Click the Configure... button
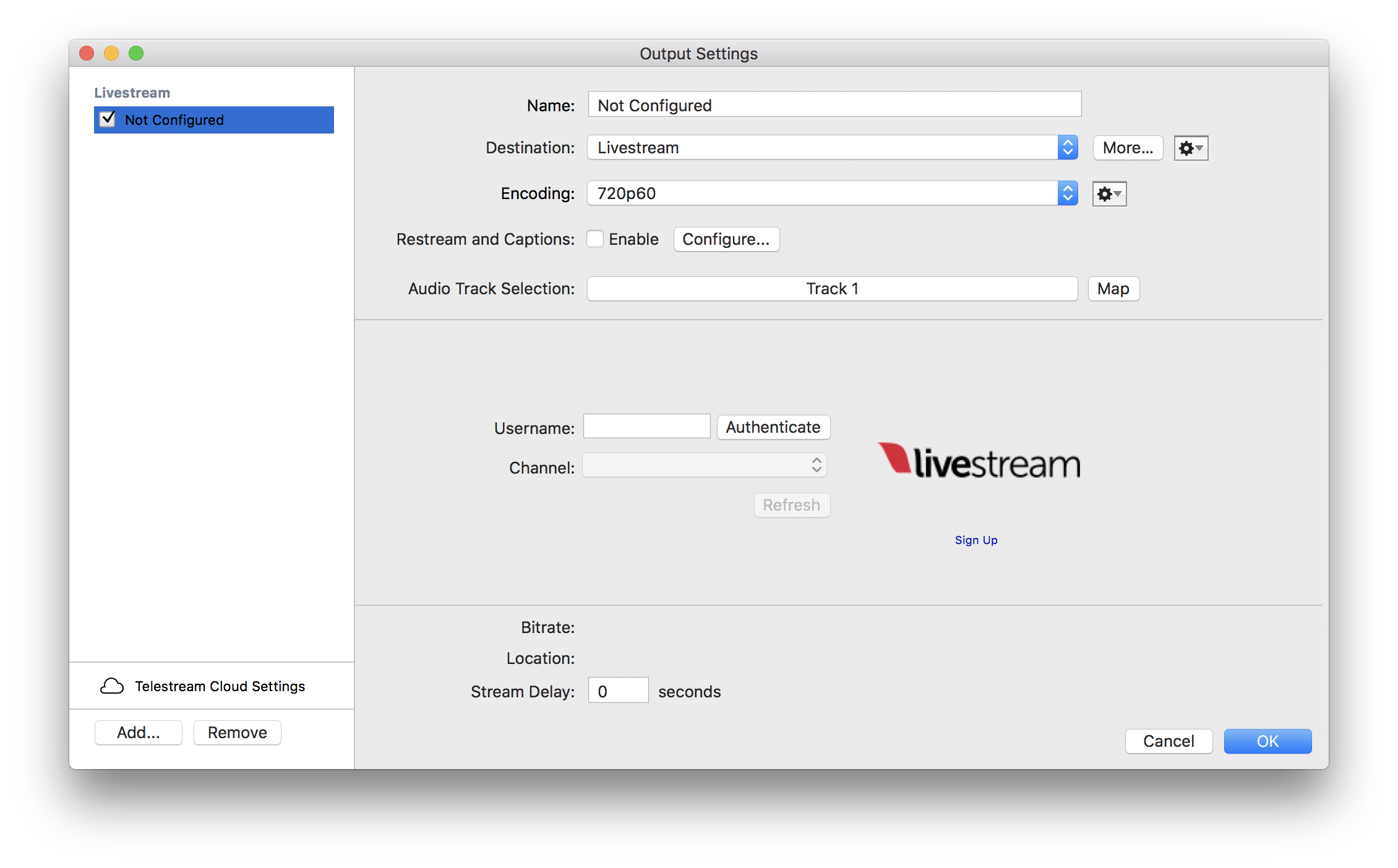Image resolution: width=1398 pixels, height=868 pixels. (x=726, y=239)
